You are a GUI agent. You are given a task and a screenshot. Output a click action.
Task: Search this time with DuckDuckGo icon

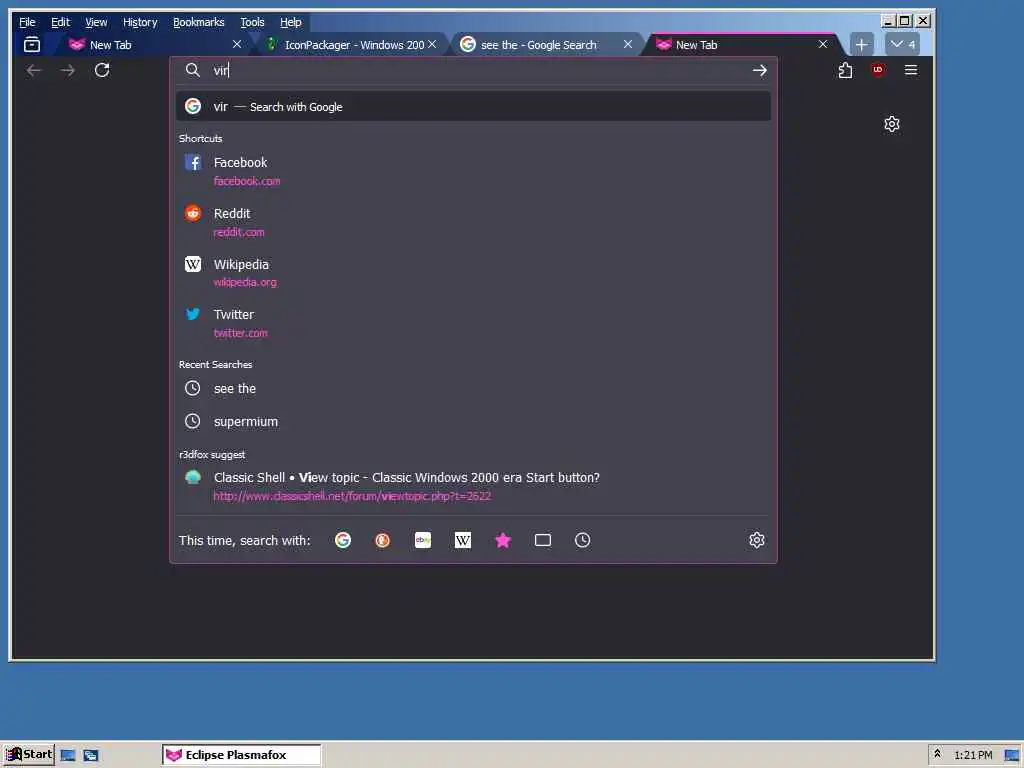tap(383, 540)
